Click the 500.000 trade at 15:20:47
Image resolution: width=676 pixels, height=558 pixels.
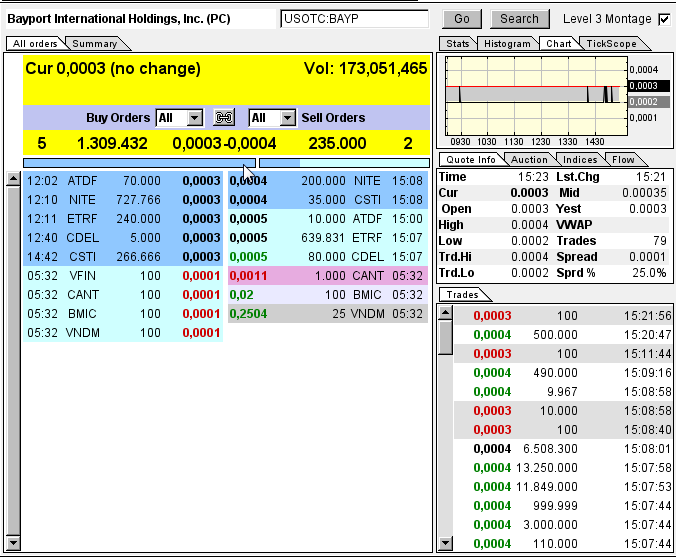[x=563, y=335]
